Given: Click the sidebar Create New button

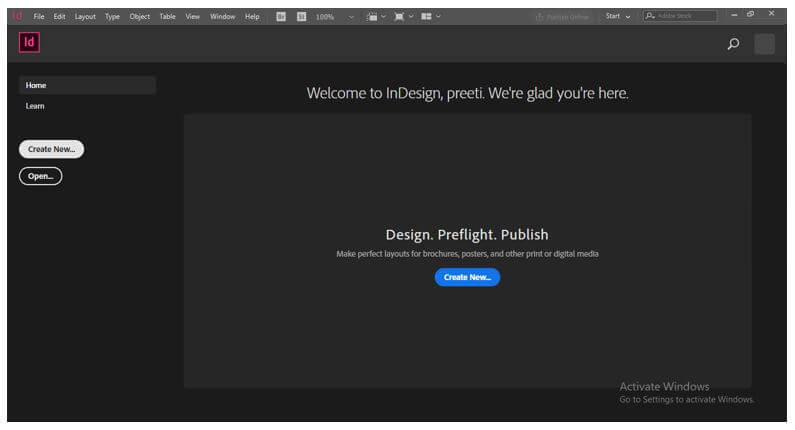Looking at the screenshot, I should [x=51, y=149].
